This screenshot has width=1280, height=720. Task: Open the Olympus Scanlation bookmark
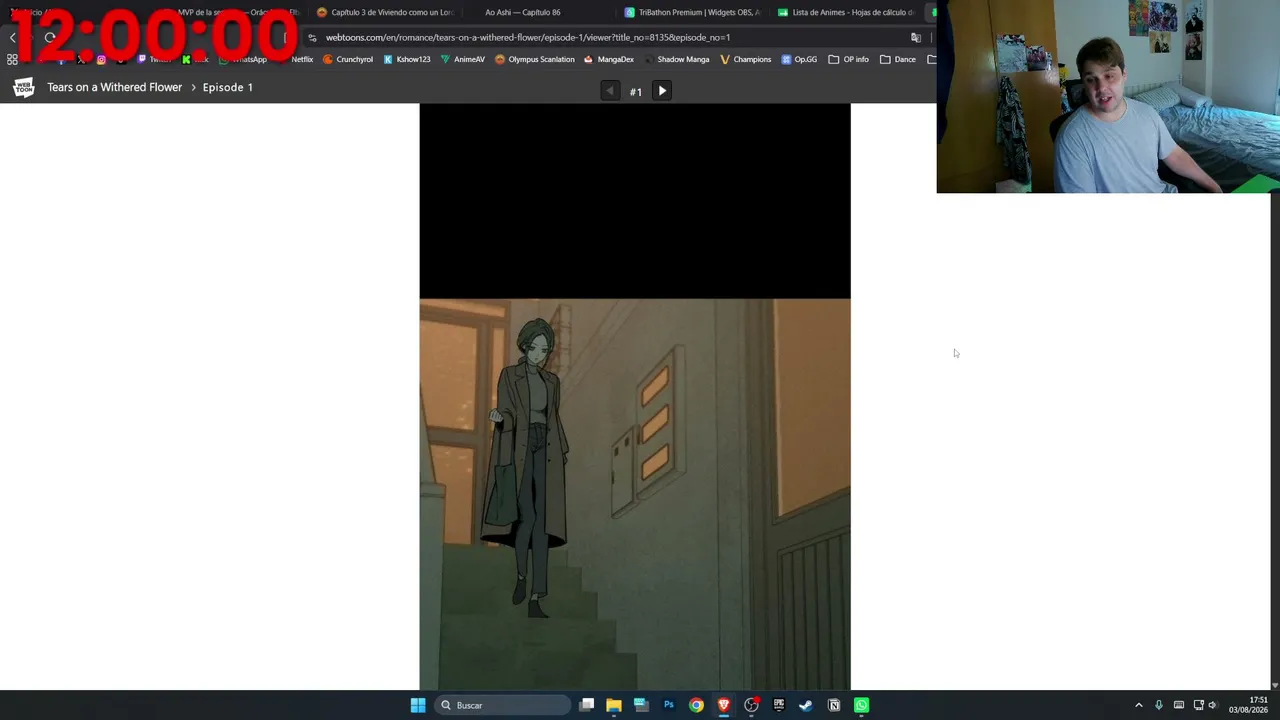coord(535,60)
